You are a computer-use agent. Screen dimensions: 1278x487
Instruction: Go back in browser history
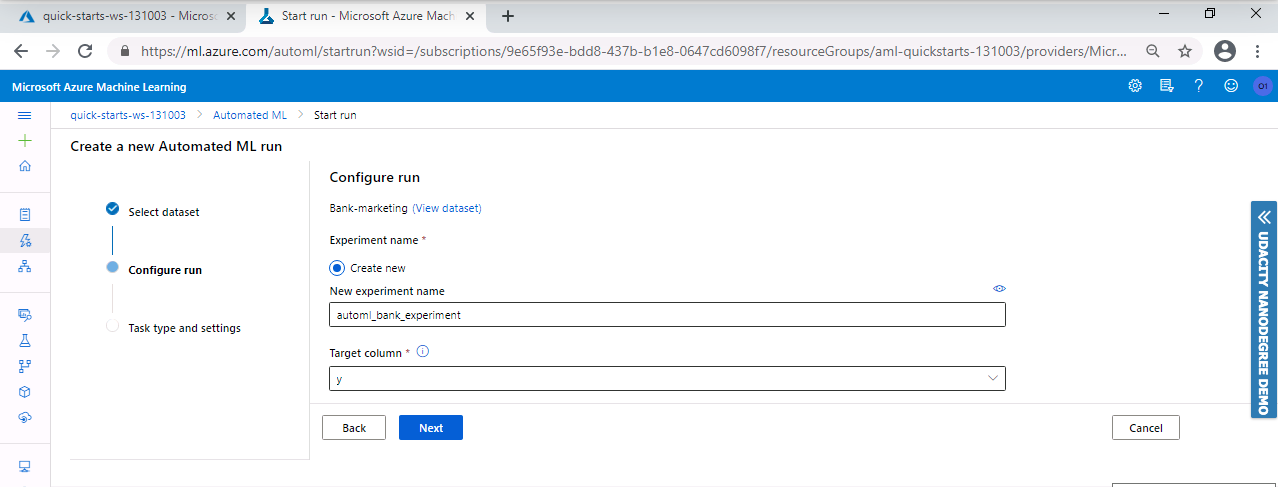[21, 51]
